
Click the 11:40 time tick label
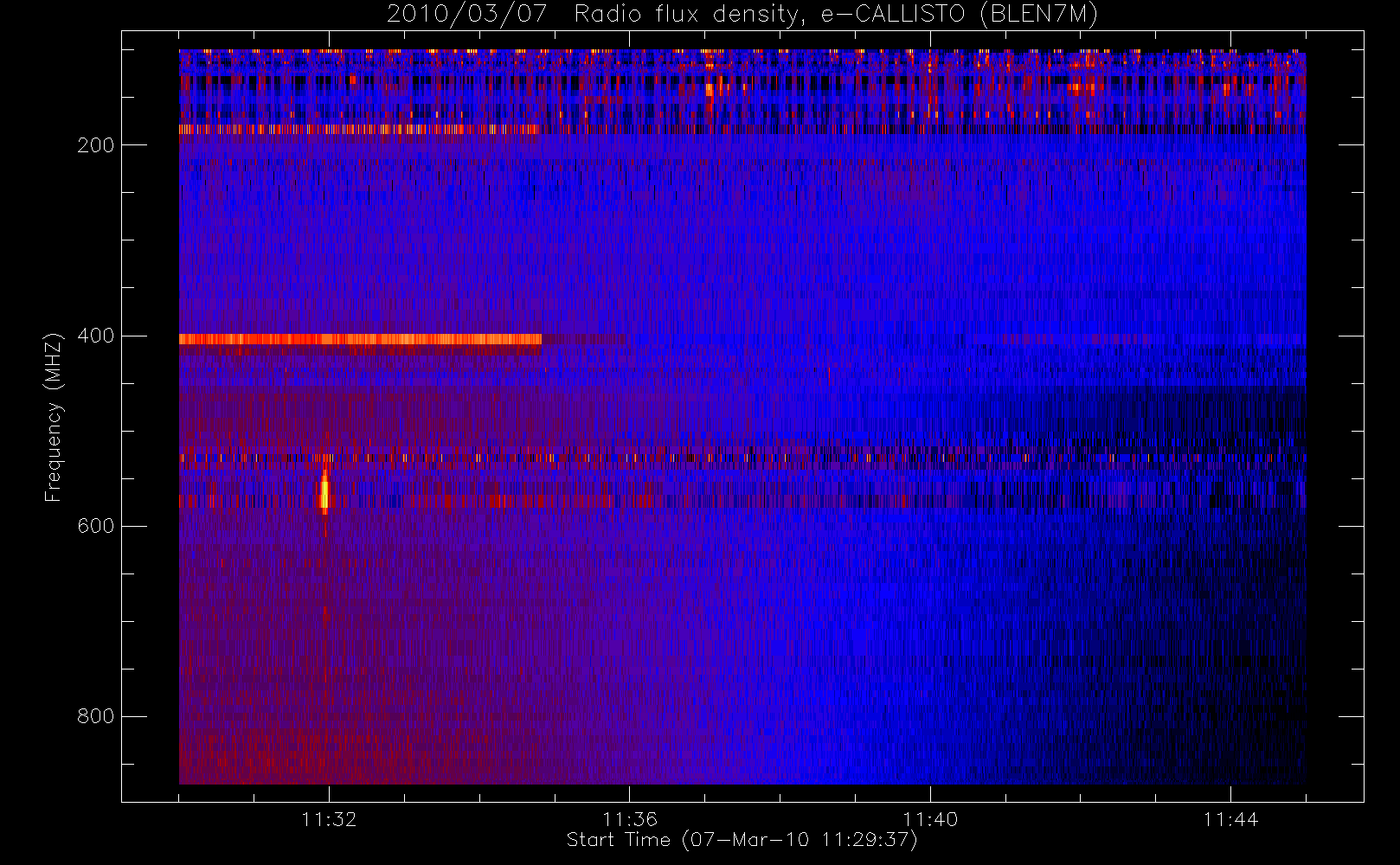tap(930, 819)
